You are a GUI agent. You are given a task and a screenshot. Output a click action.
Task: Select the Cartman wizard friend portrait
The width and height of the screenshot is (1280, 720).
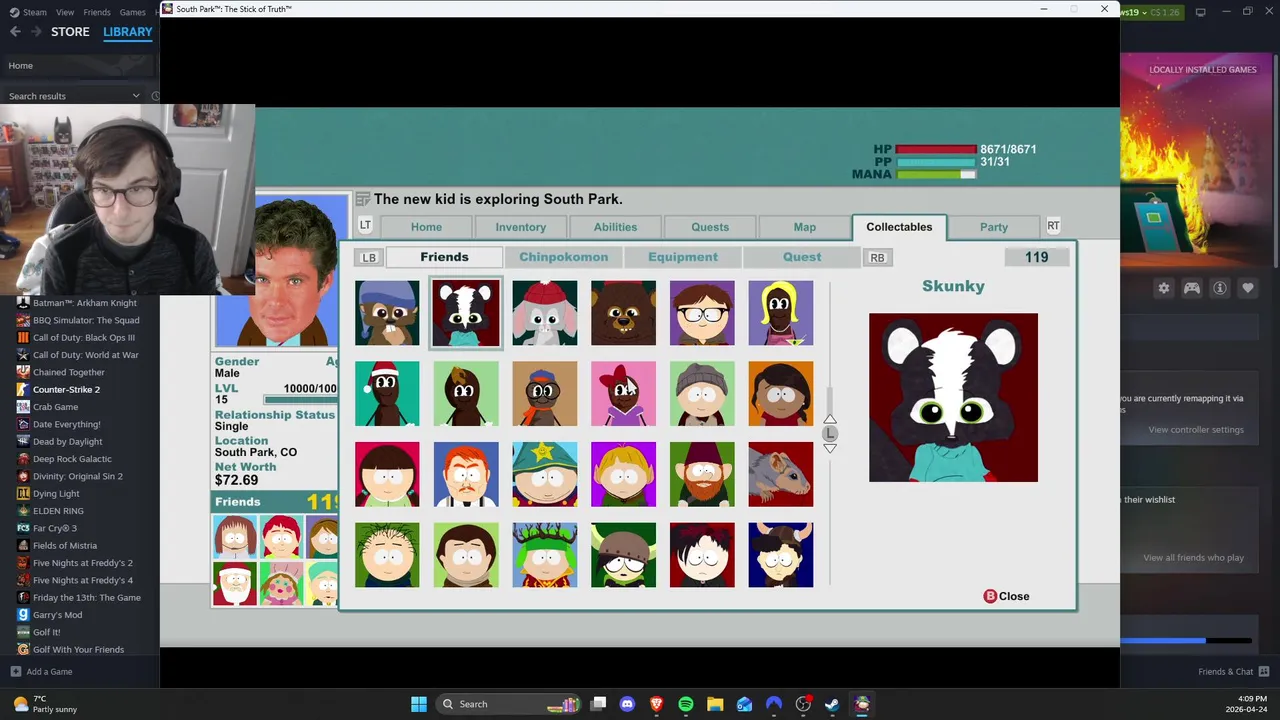click(544, 474)
